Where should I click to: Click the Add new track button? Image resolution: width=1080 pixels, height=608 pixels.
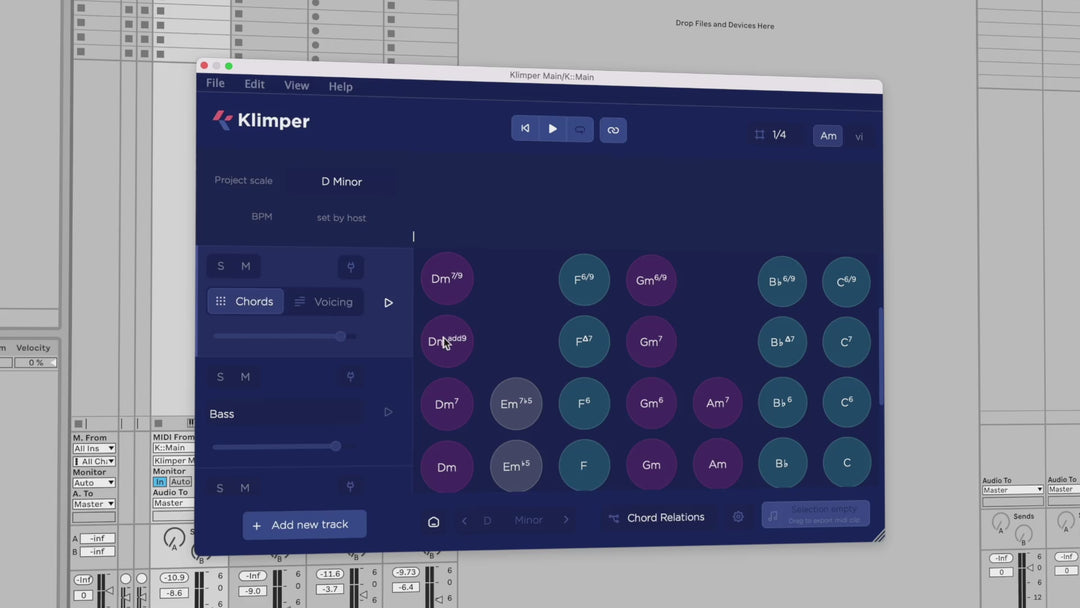pos(304,524)
